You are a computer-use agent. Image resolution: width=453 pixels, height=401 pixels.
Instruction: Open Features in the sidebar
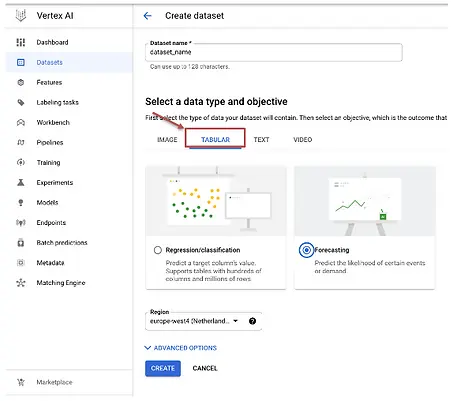click(x=69, y=82)
